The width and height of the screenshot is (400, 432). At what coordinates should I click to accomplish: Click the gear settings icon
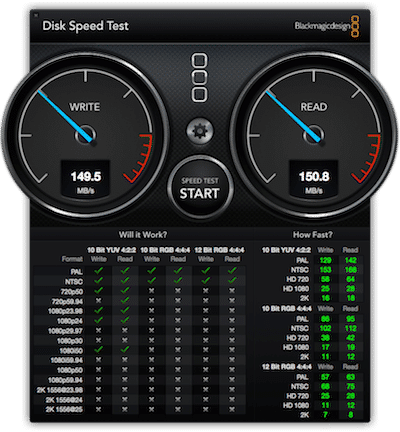pyautogui.click(x=200, y=131)
